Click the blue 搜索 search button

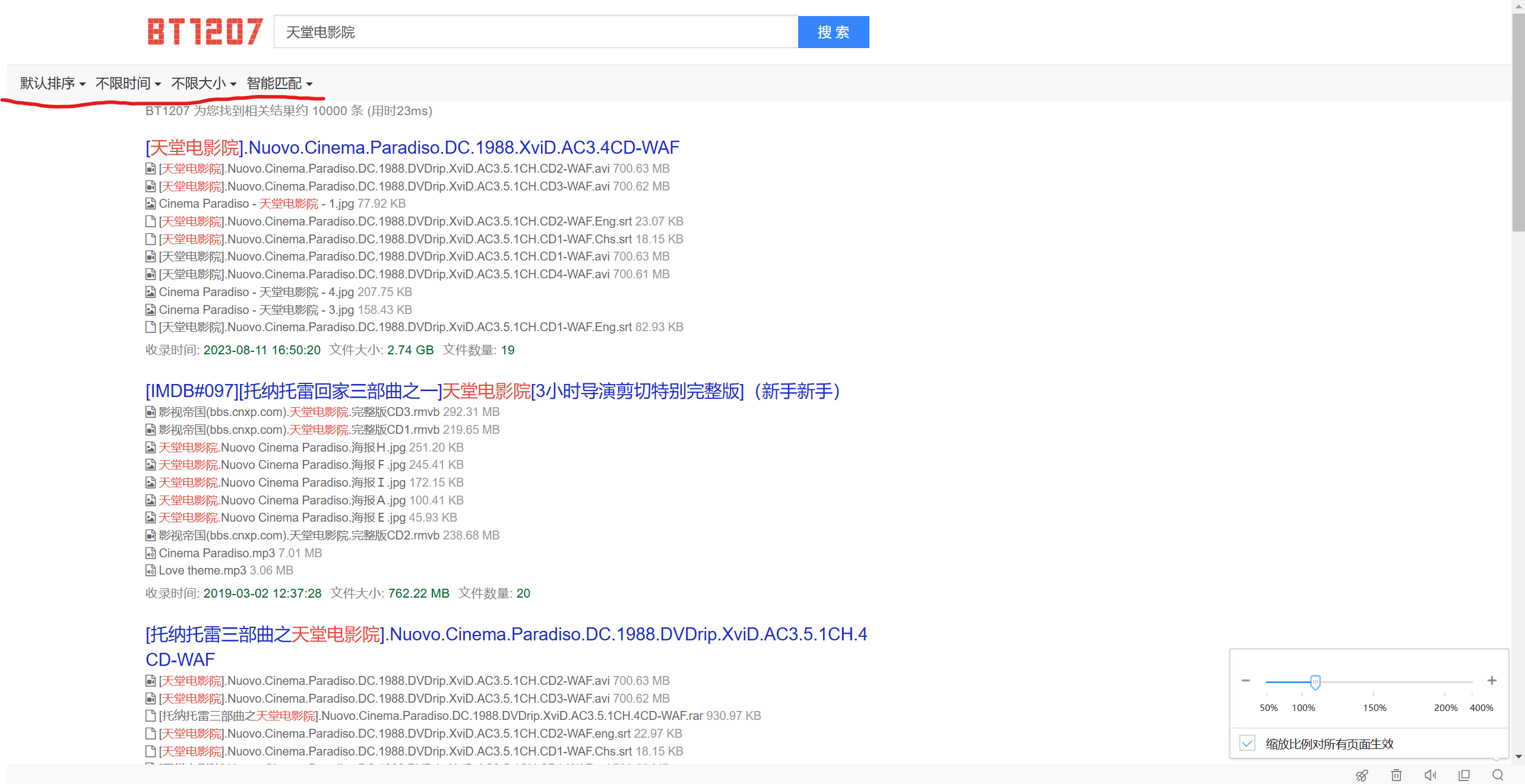coord(833,32)
